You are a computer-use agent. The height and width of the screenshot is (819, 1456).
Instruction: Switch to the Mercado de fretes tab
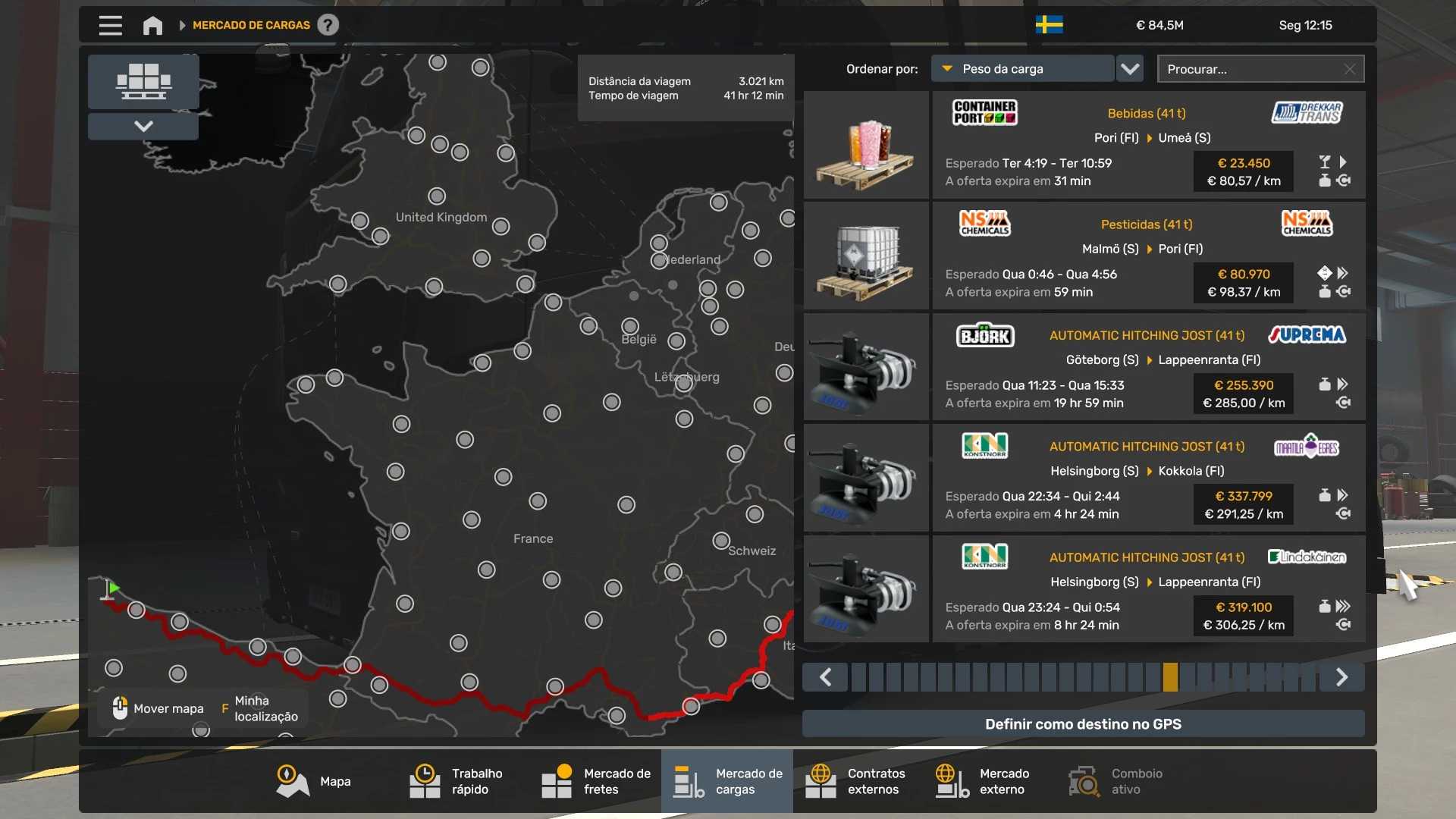pyautogui.click(x=596, y=781)
